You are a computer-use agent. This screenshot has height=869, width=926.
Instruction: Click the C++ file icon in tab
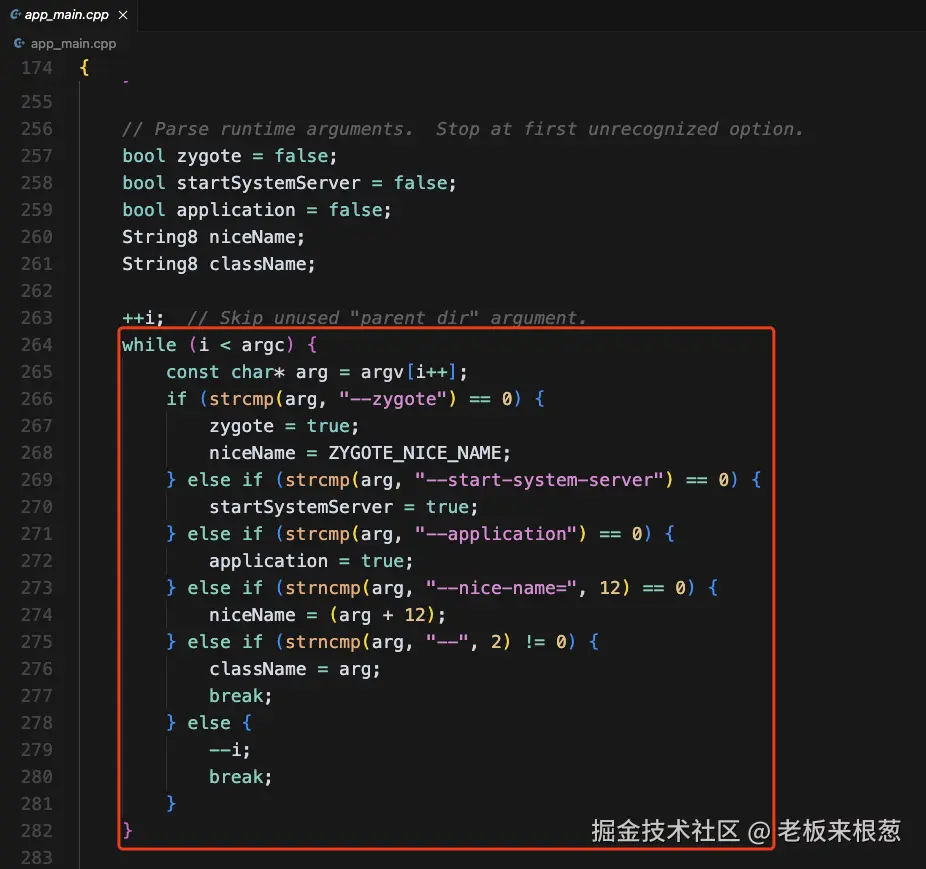click(15, 14)
